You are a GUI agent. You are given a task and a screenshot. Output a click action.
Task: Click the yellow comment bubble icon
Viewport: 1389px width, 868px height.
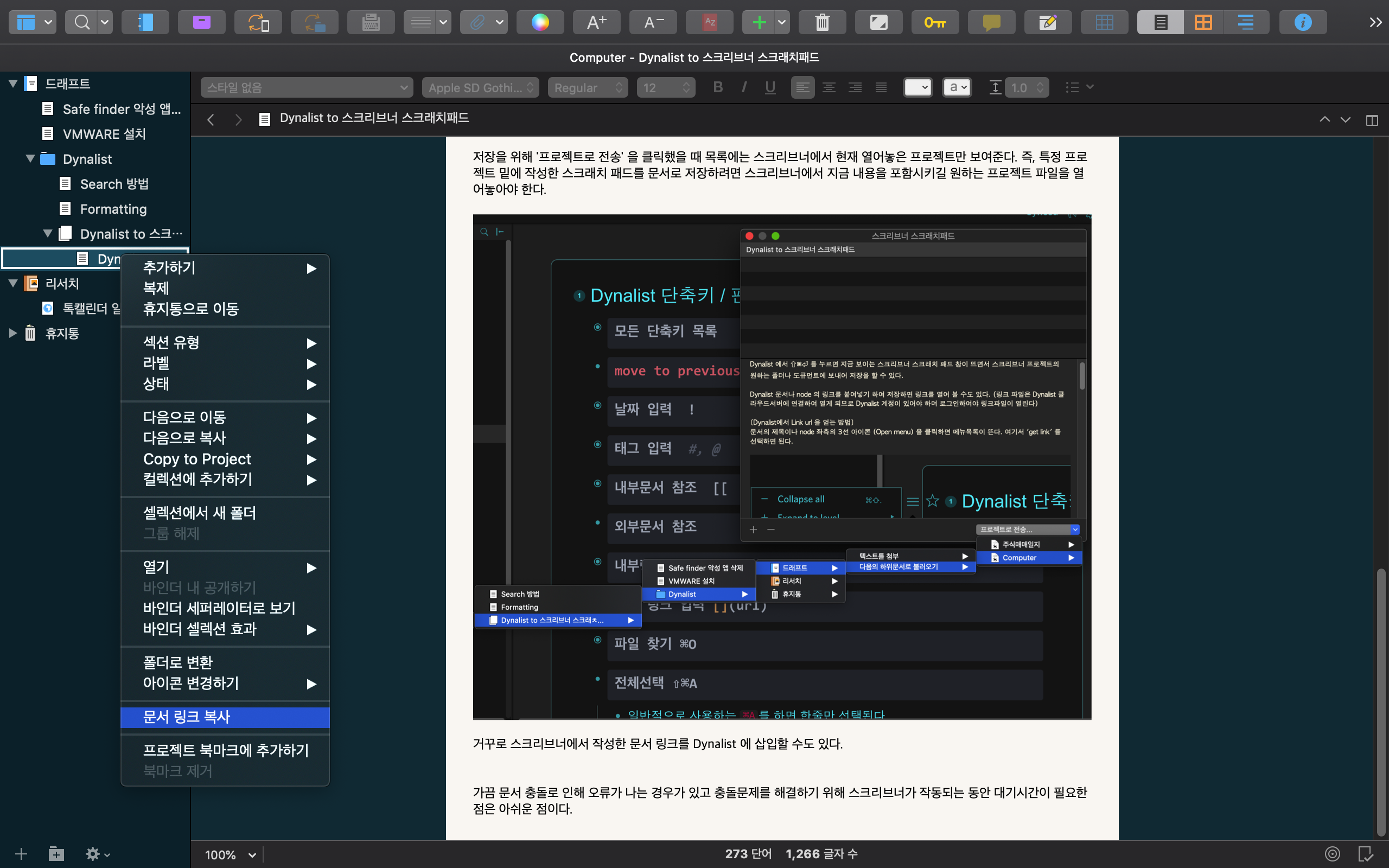point(991,22)
